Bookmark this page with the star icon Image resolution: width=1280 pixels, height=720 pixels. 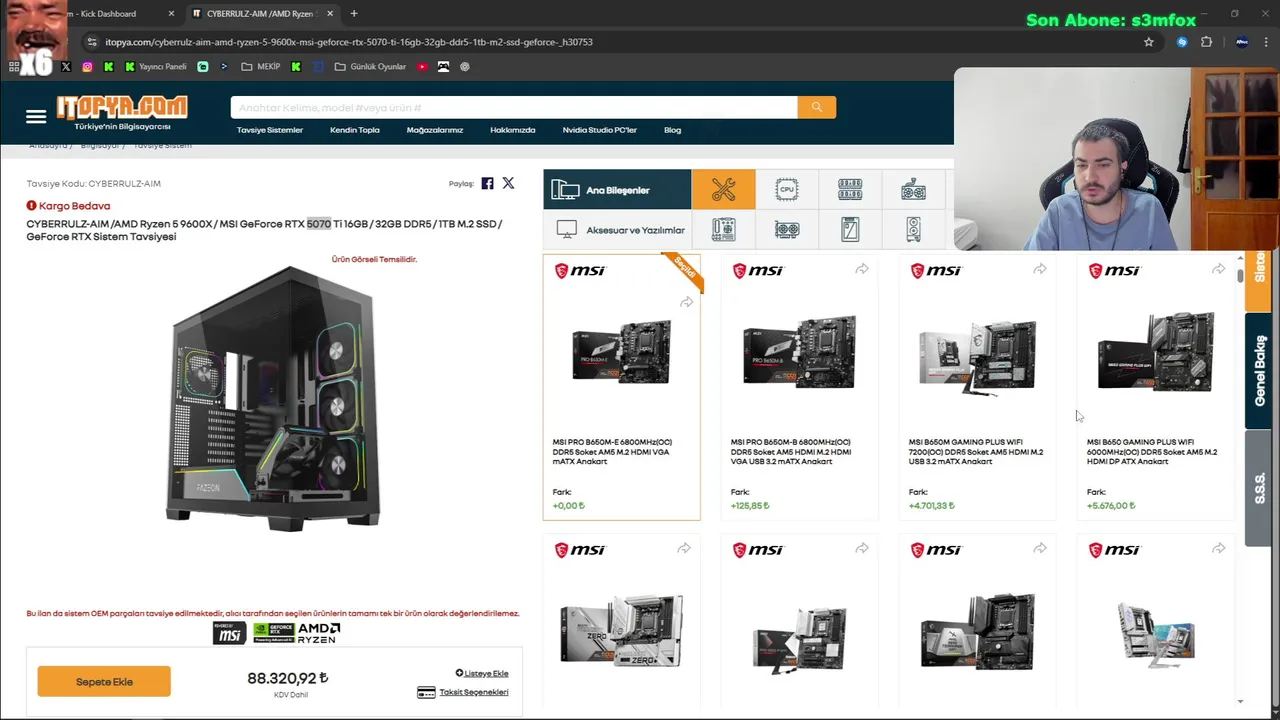click(x=1149, y=42)
